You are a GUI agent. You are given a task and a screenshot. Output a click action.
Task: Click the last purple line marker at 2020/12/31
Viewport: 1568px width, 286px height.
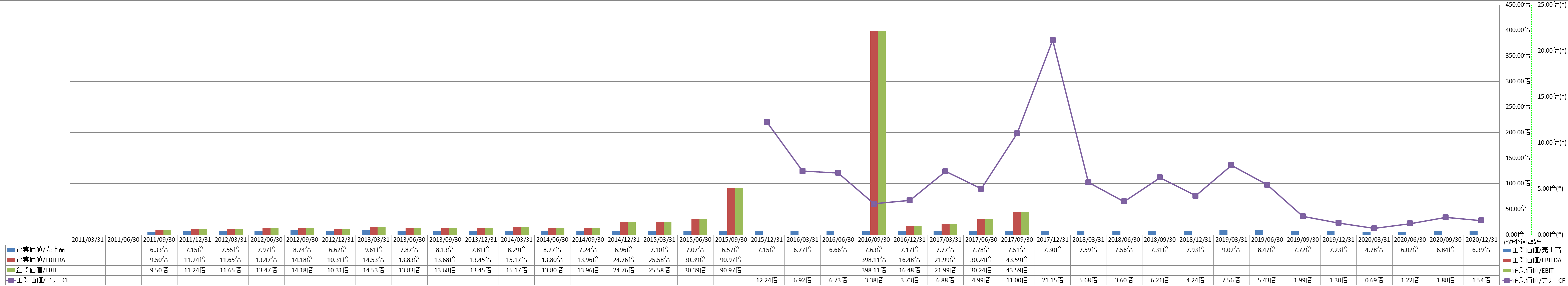pyautogui.click(x=1481, y=220)
